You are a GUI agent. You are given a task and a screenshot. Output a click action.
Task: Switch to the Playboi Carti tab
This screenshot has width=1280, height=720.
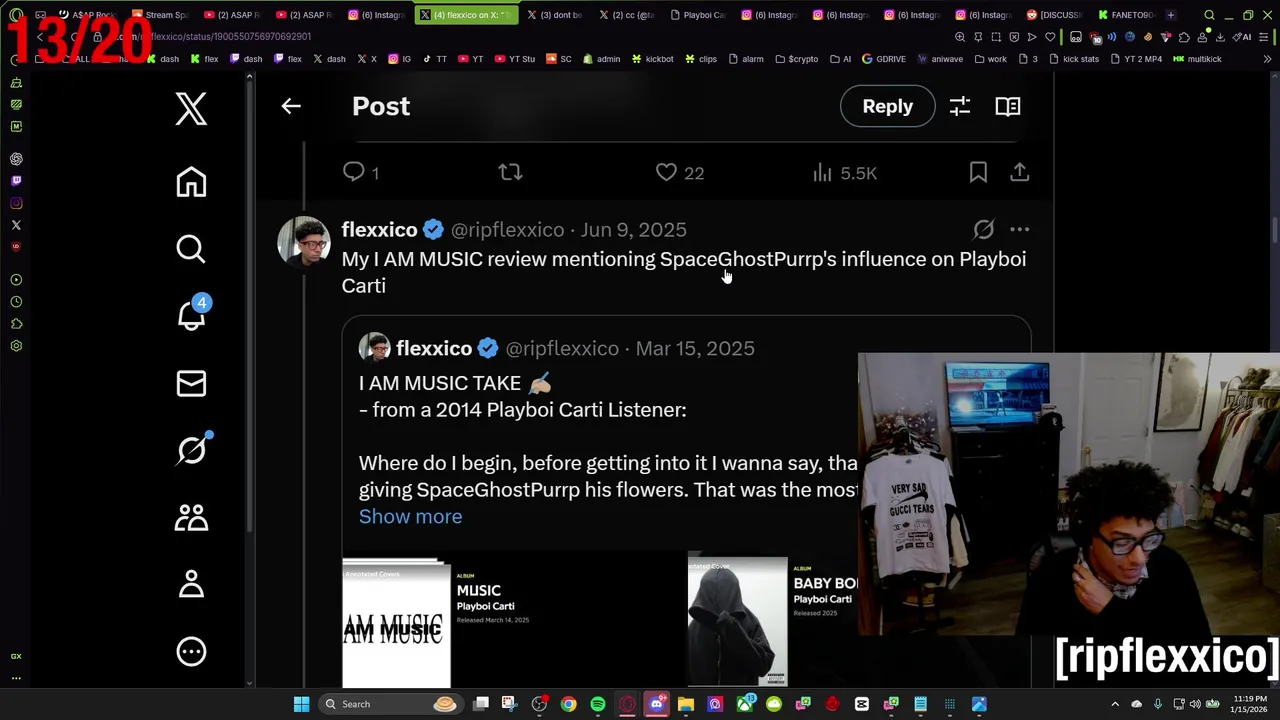(x=698, y=15)
